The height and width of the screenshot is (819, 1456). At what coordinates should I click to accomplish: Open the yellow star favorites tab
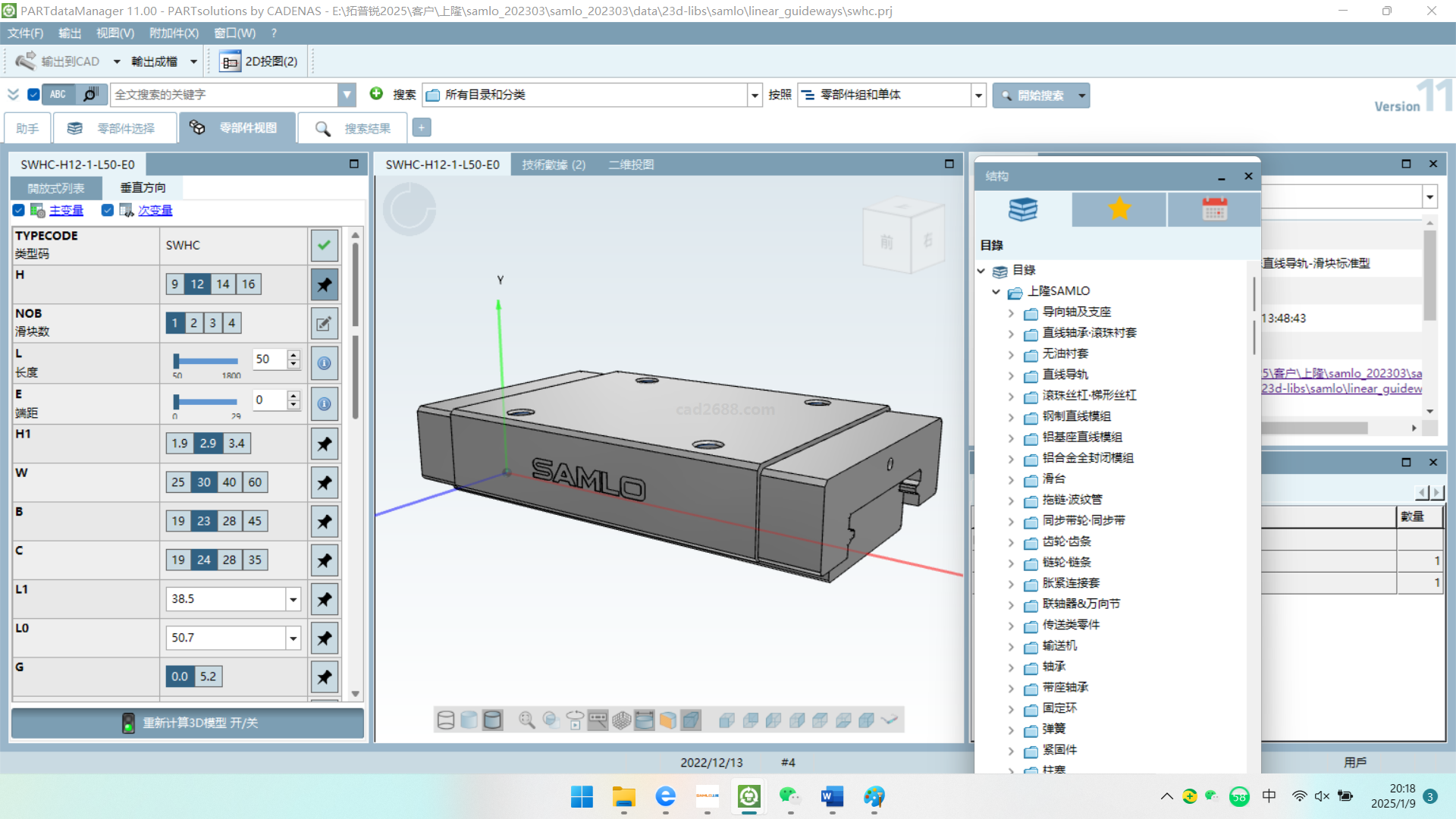1119,209
